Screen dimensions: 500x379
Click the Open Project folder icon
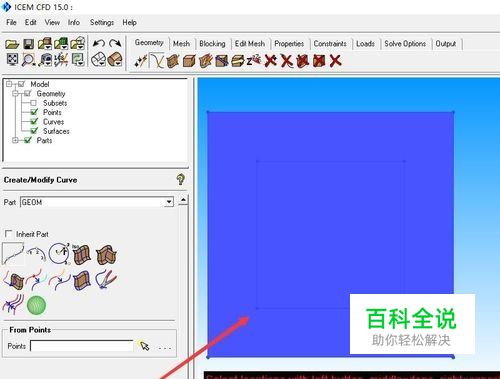pyautogui.click(x=12, y=44)
